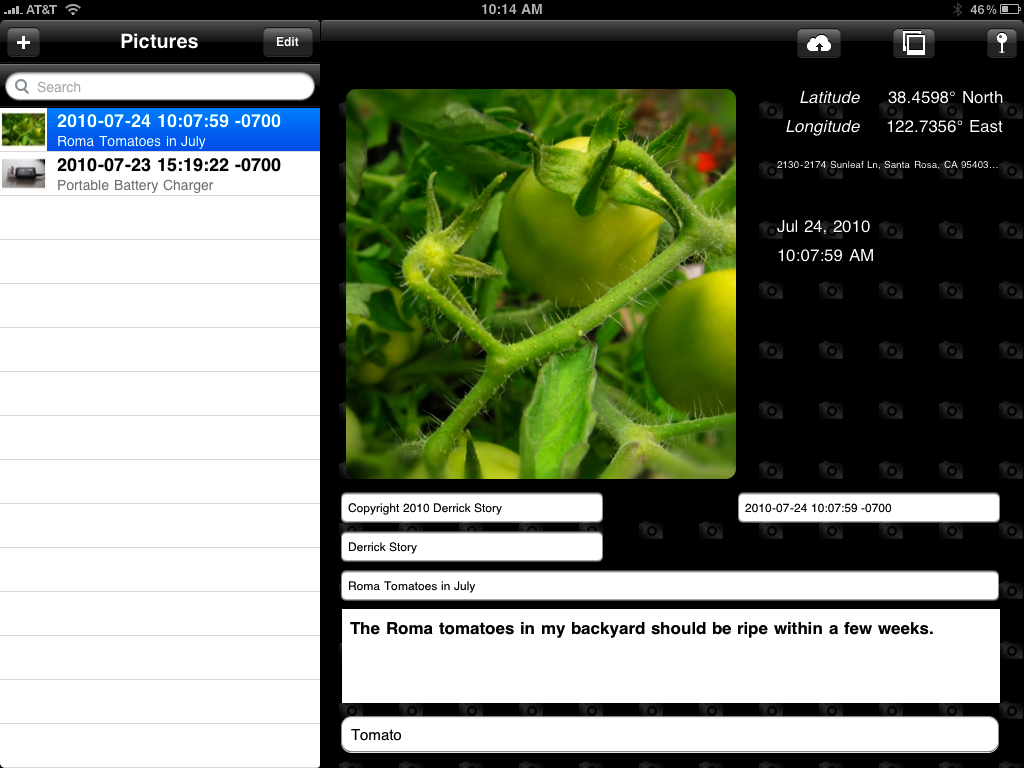Edit the Derrick Story author field
1024x768 pixels.
471,547
